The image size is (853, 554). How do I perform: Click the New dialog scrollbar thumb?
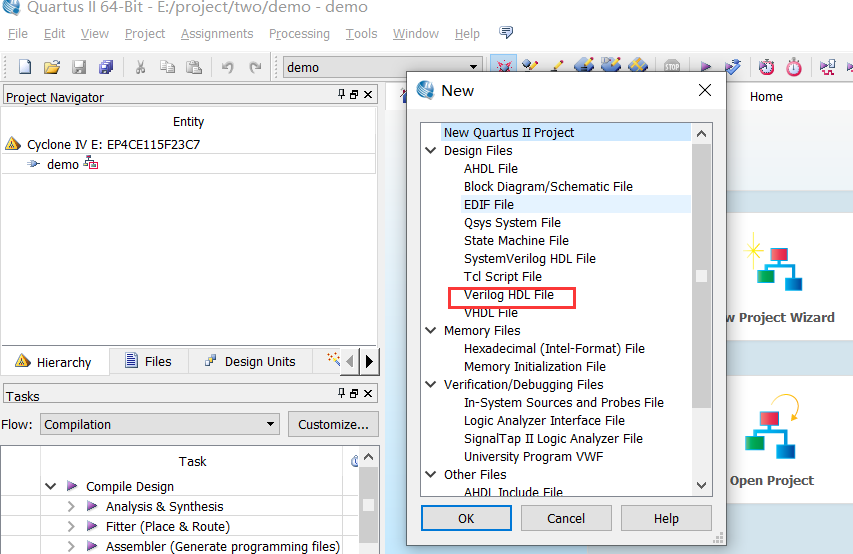(x=701, y=276)
